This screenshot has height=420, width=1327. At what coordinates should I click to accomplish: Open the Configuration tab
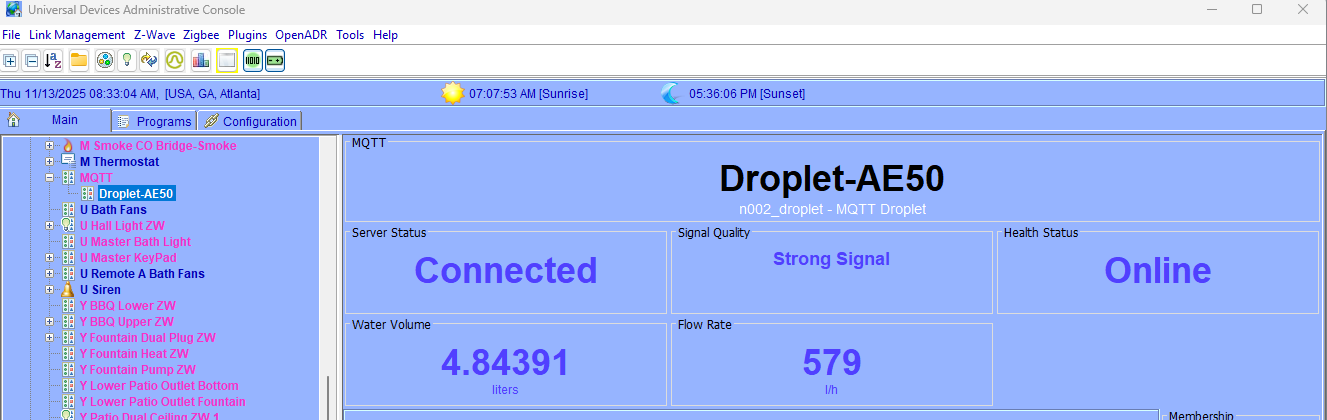pos(250,121)
